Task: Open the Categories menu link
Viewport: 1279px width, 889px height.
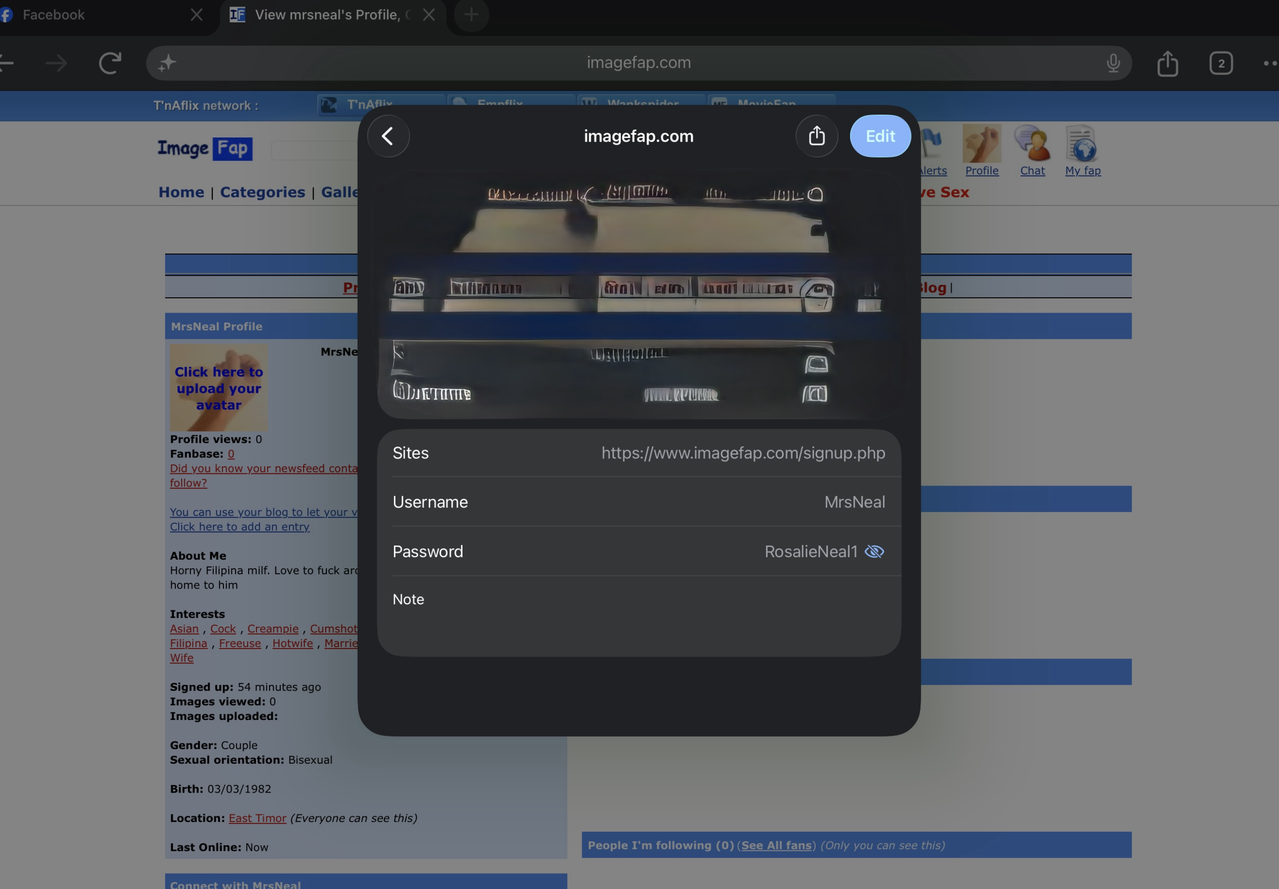Action: pyautogui.click(x=262, y=192)
